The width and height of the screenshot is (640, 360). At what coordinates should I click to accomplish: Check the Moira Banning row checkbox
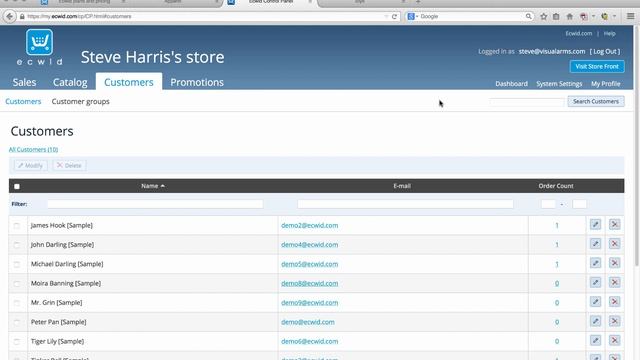pyautogui.click(x=17, y=284)
